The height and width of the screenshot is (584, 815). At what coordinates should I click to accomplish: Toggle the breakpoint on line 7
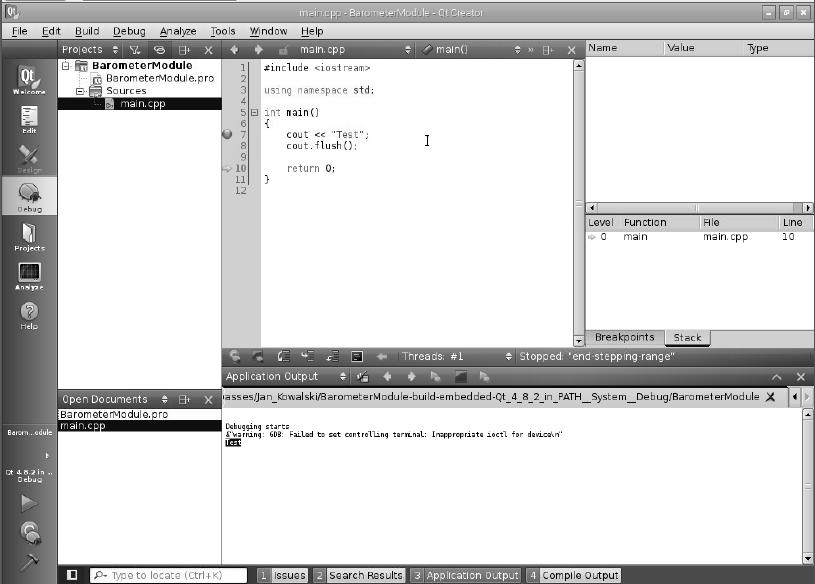[x=227, y=135]
